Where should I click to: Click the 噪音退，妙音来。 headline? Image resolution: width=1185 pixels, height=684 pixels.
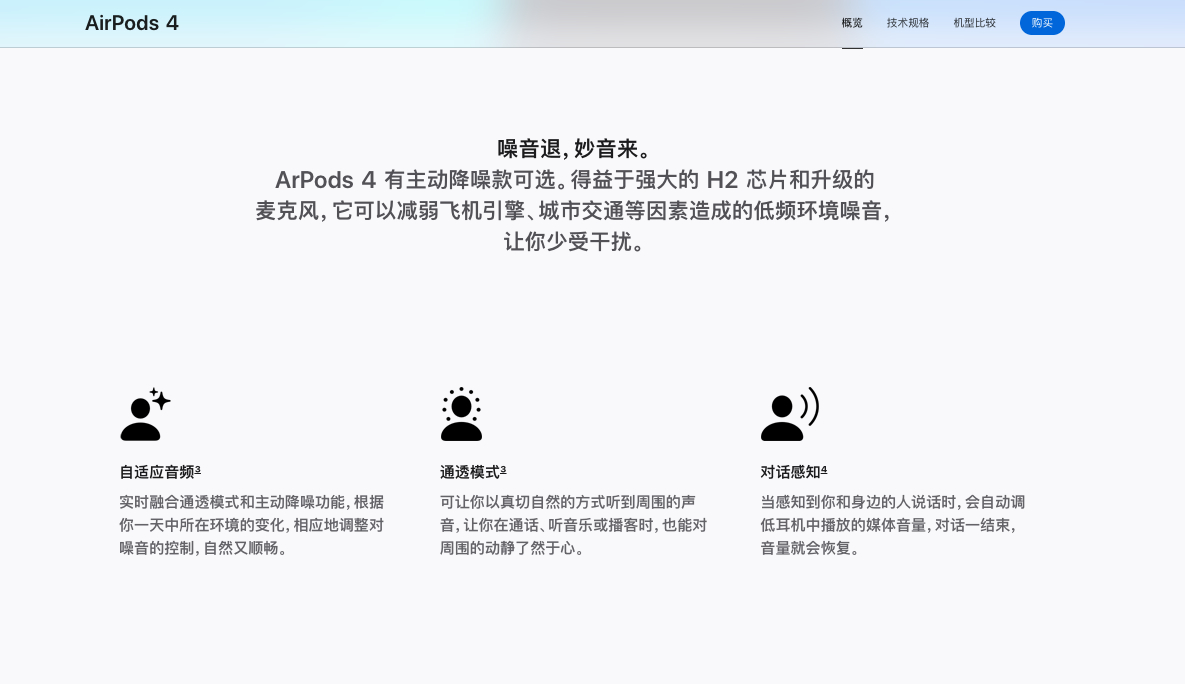574,148
